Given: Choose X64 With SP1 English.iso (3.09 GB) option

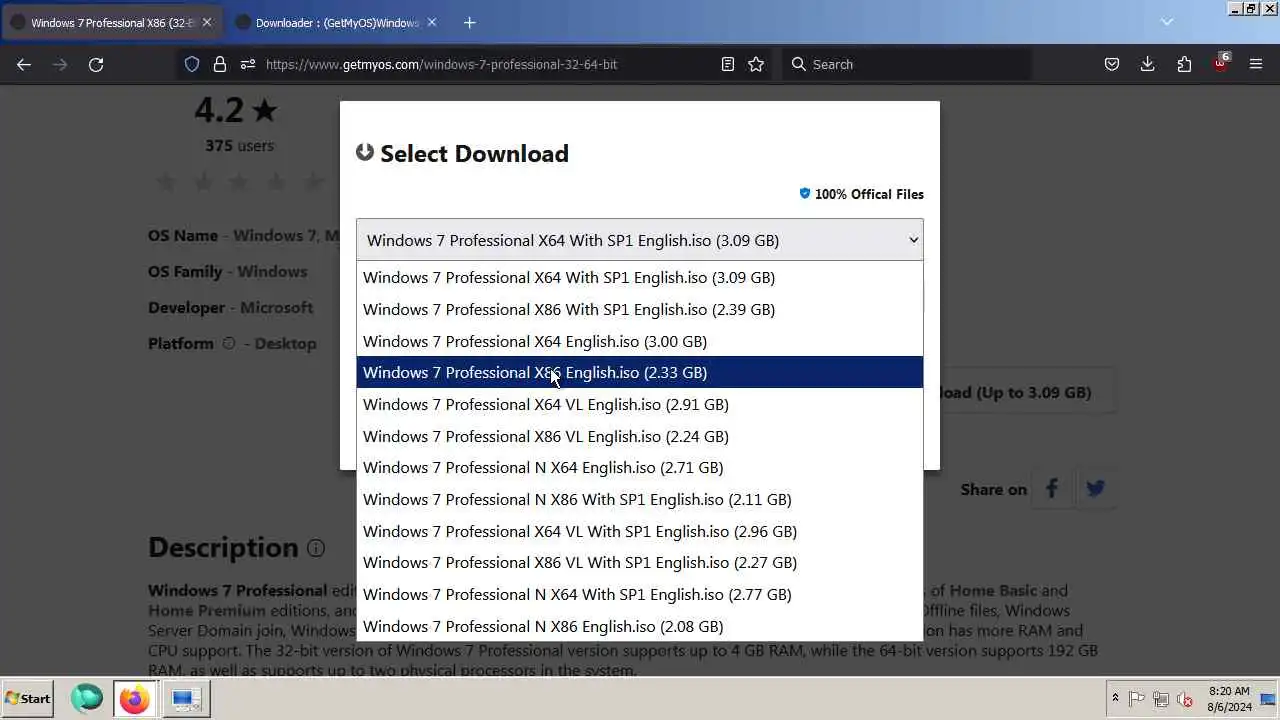Looking at the screenshot, I should tap(640, 277).
